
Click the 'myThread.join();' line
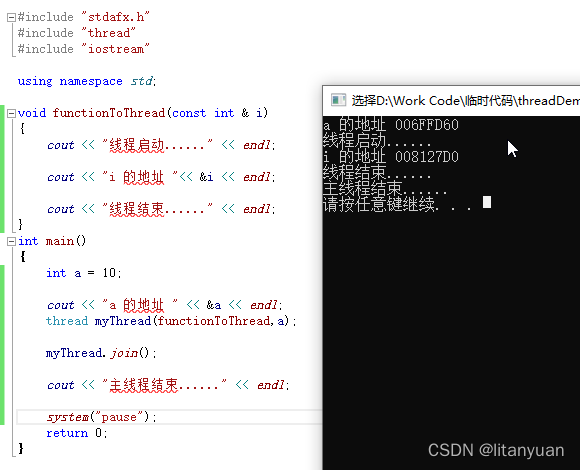tap(101, 353)
